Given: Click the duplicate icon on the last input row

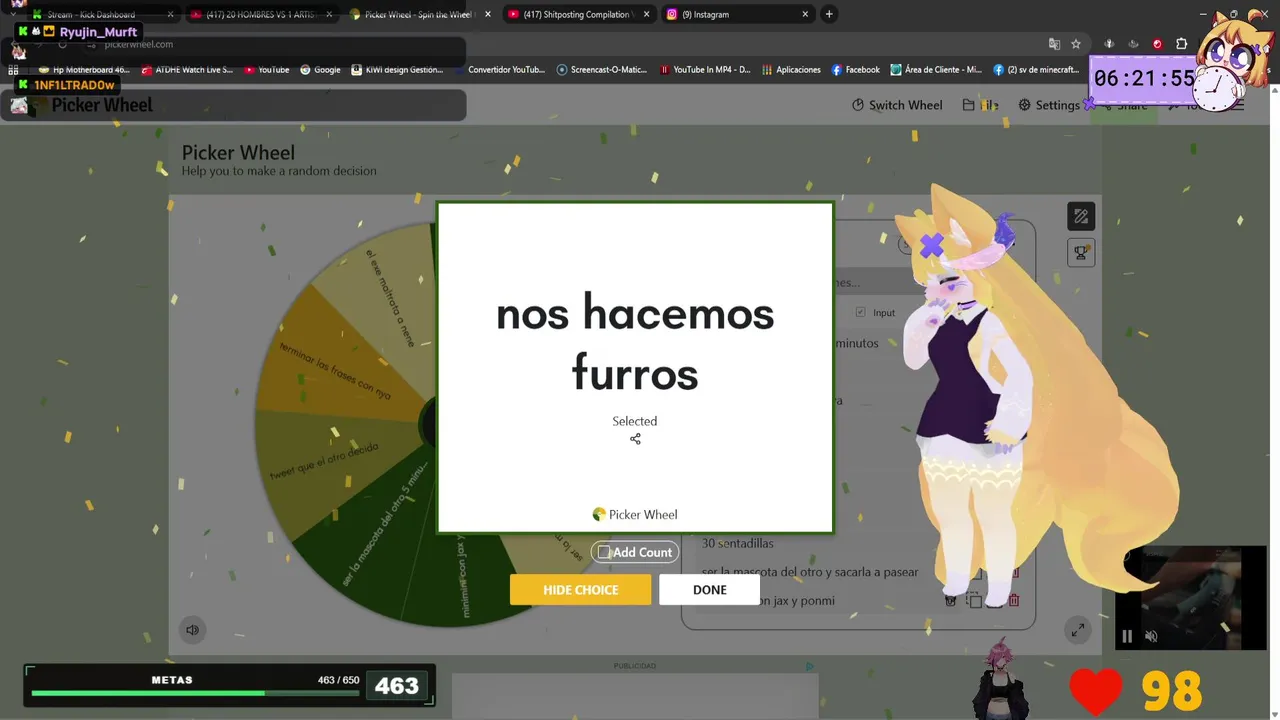Looking at the screenshot, I should 974,600.
